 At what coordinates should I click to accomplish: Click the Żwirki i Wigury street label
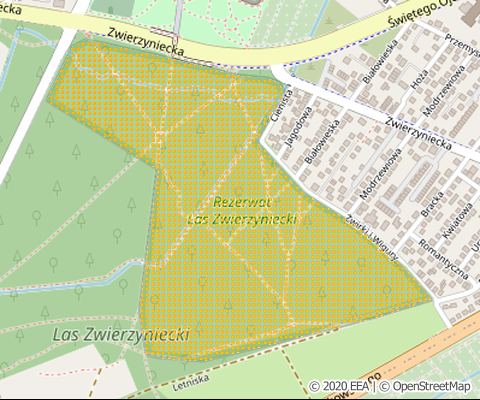pos(371,237)
